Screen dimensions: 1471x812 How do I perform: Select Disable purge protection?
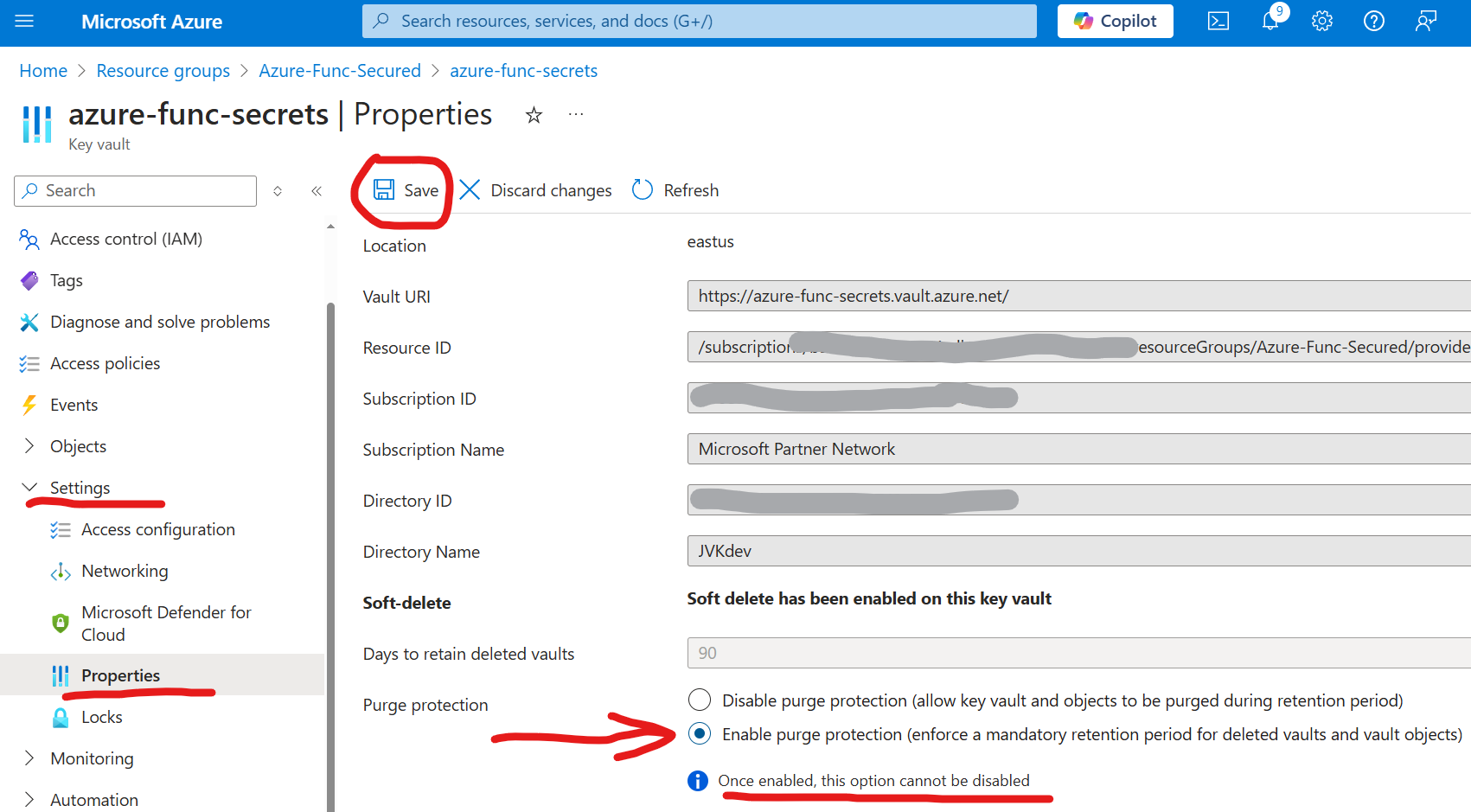[699, 700]
